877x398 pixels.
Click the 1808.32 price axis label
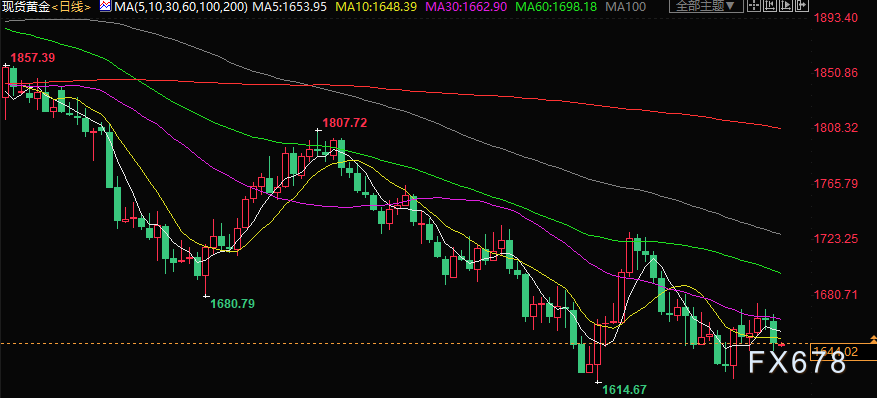[835, 128]
